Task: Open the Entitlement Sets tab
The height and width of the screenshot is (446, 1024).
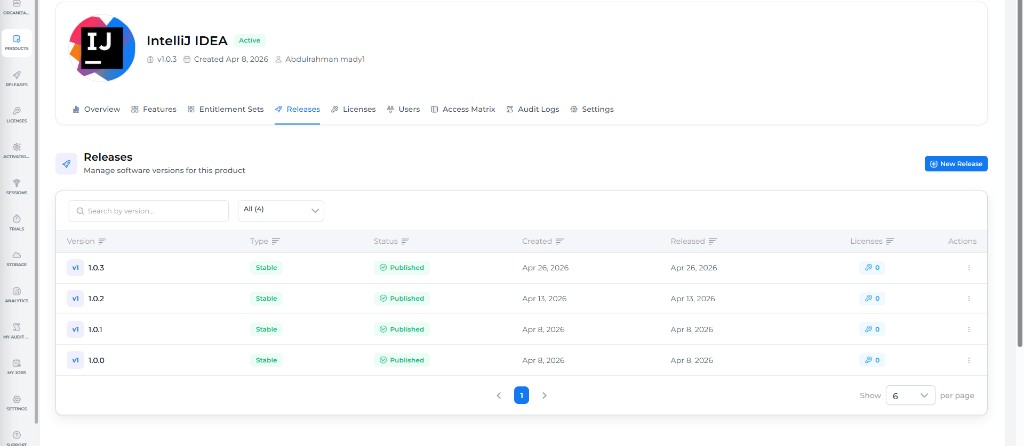Action: click(225, 110)
